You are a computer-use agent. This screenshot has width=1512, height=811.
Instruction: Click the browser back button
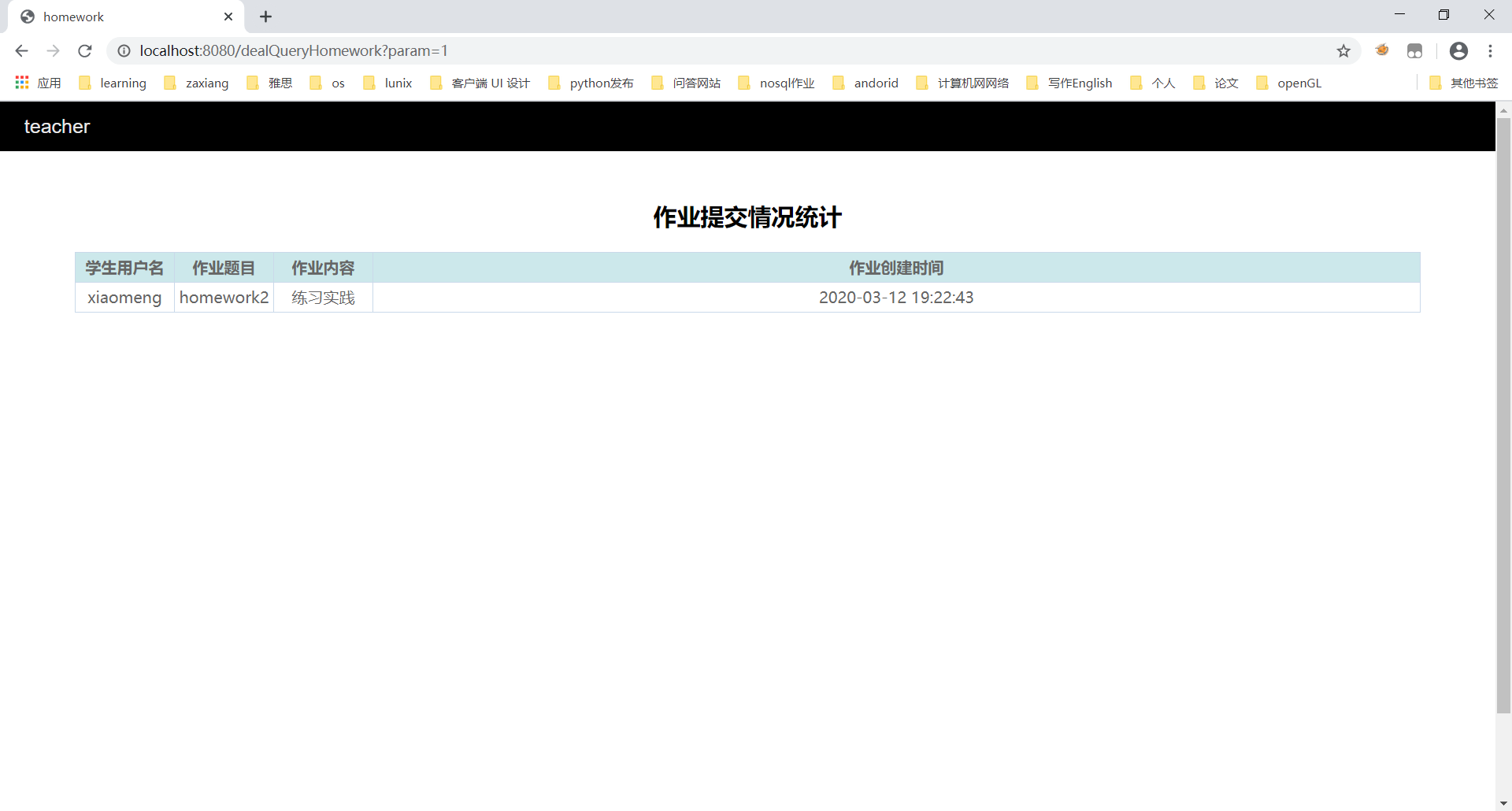coord(21,50)
